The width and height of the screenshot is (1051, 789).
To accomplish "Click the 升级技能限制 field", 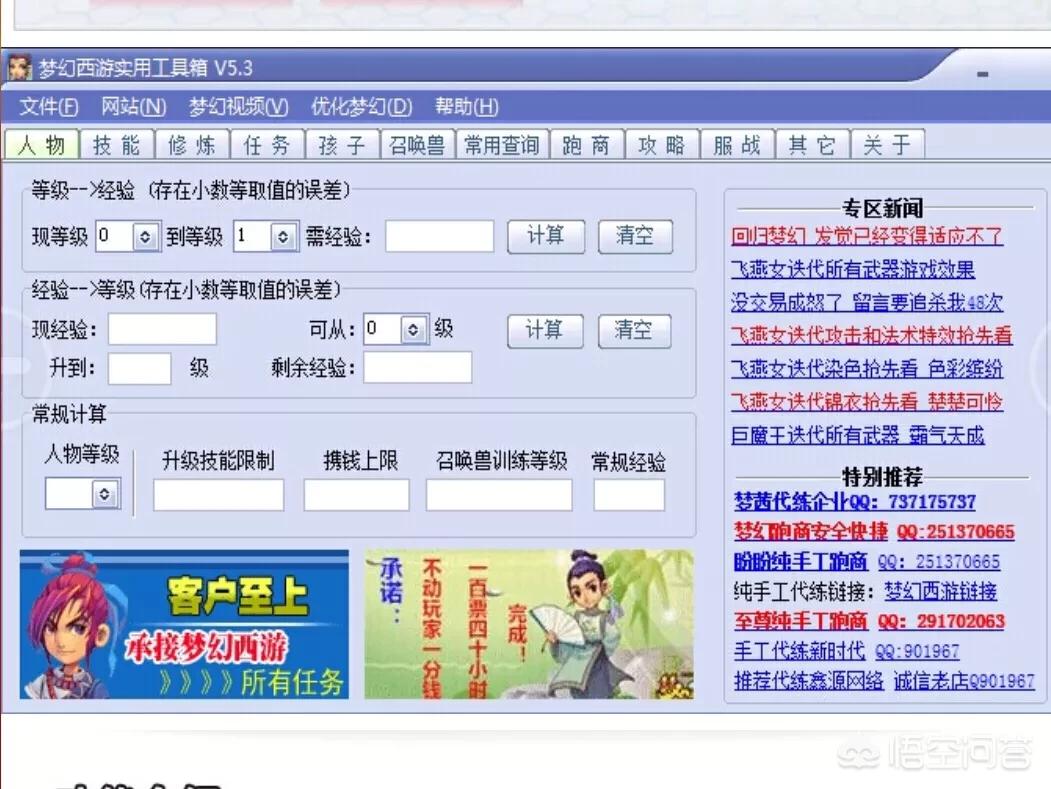I will [219, 495].
